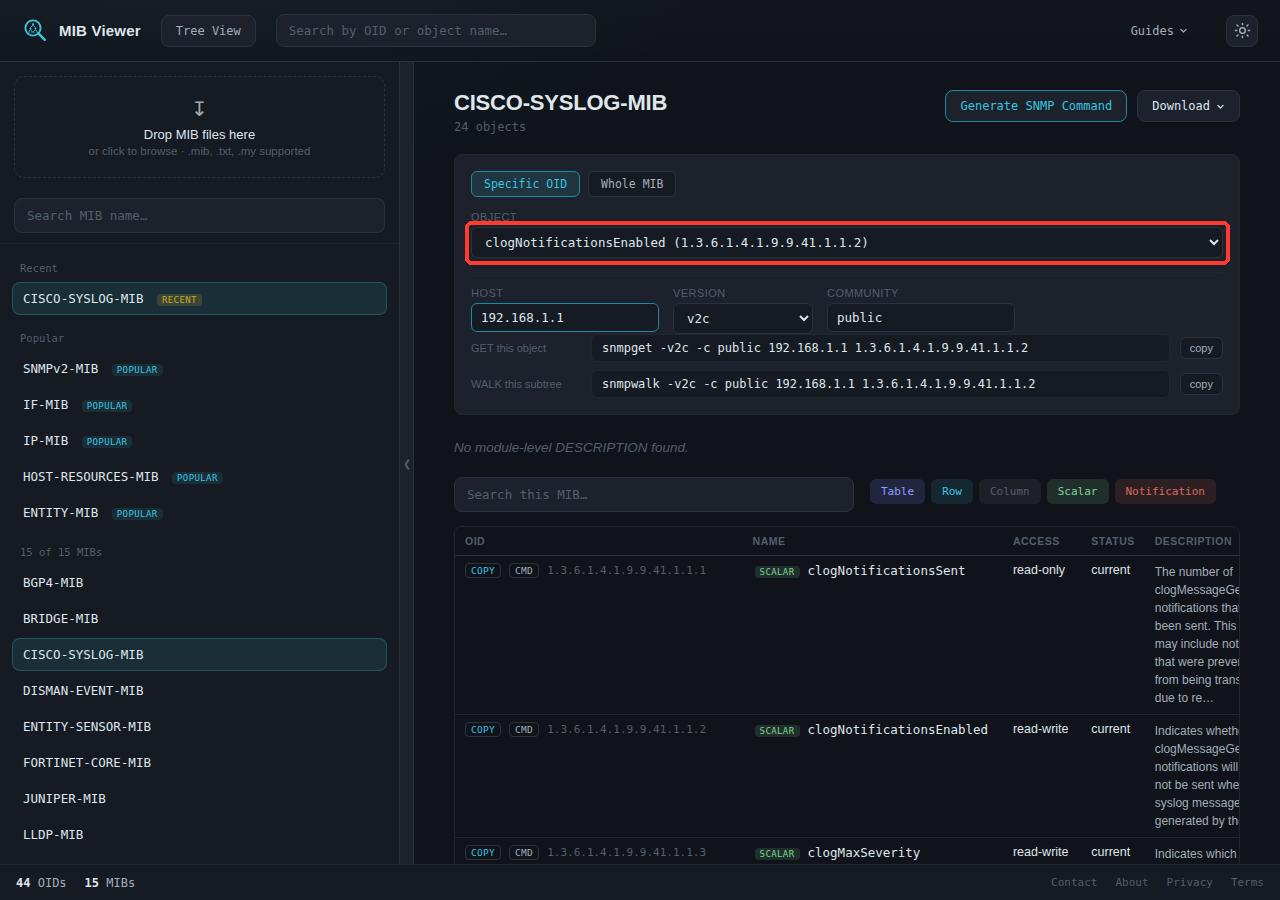1280x900 pixels.
Task: Click the snmpwalk command text box
Action: coord(880,384)
